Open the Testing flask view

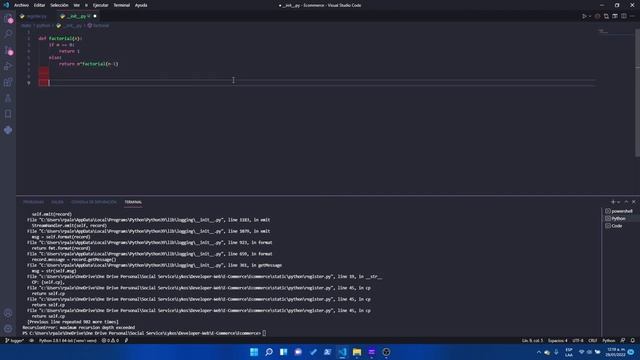click(x=8, y=98)
